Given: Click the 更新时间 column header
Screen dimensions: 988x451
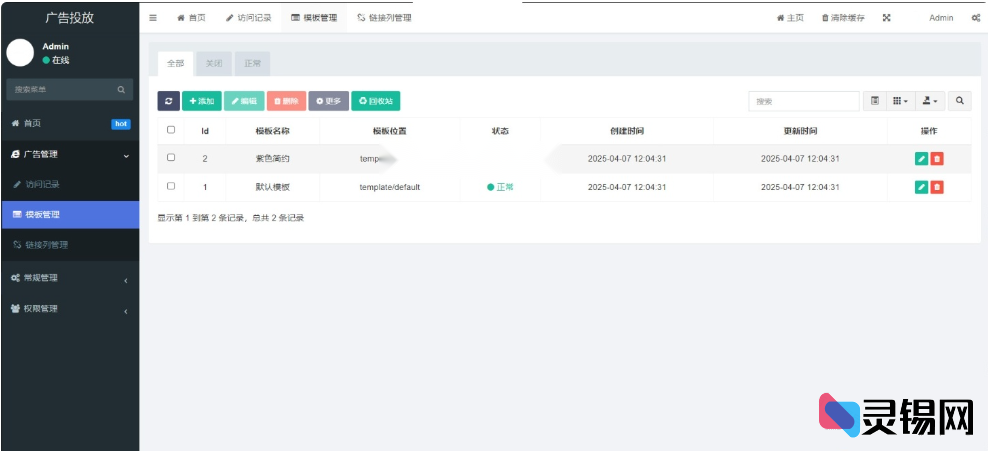Looking at the screenshot, I should coord(800,131).
